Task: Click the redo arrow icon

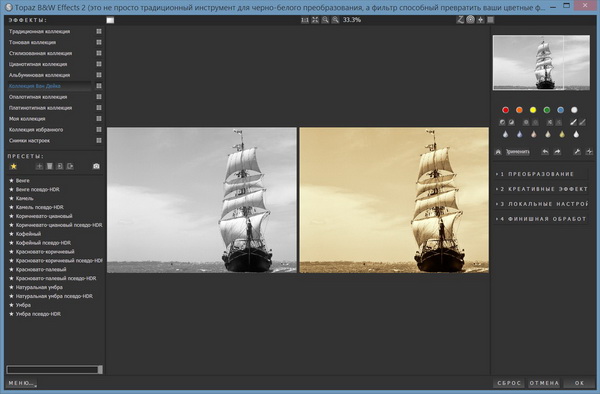Action: [557, 152]
